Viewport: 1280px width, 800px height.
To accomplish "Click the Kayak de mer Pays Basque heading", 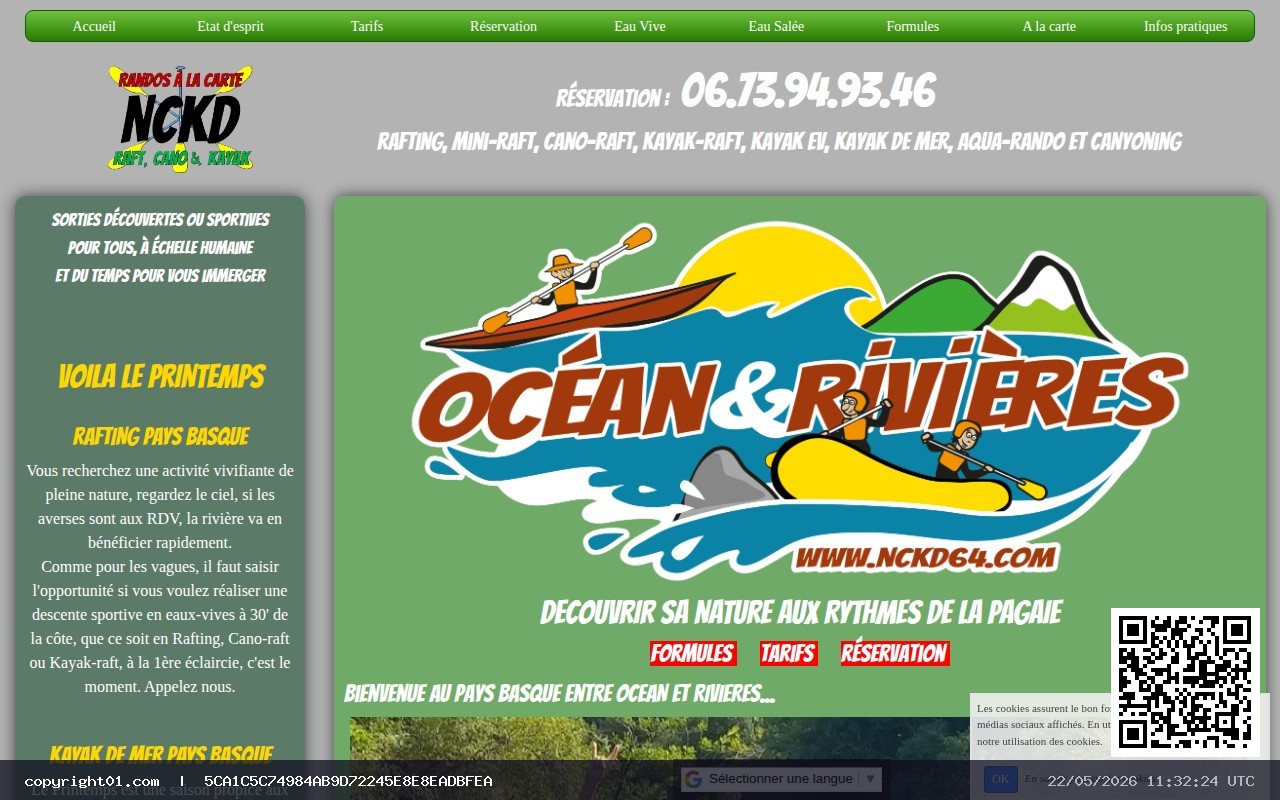I will tap(160, 754).
